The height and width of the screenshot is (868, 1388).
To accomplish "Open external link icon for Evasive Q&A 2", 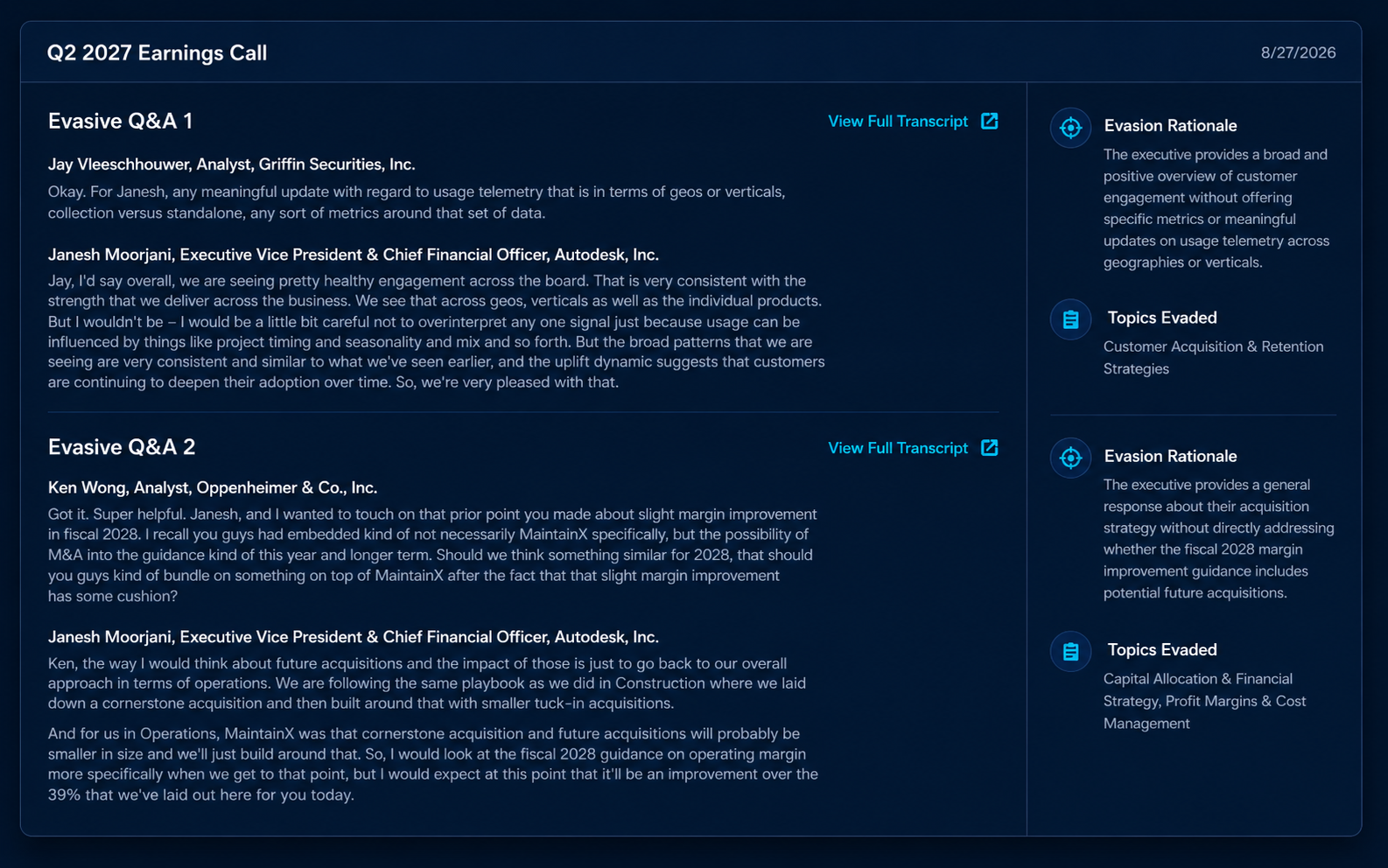I will point(990,448).
